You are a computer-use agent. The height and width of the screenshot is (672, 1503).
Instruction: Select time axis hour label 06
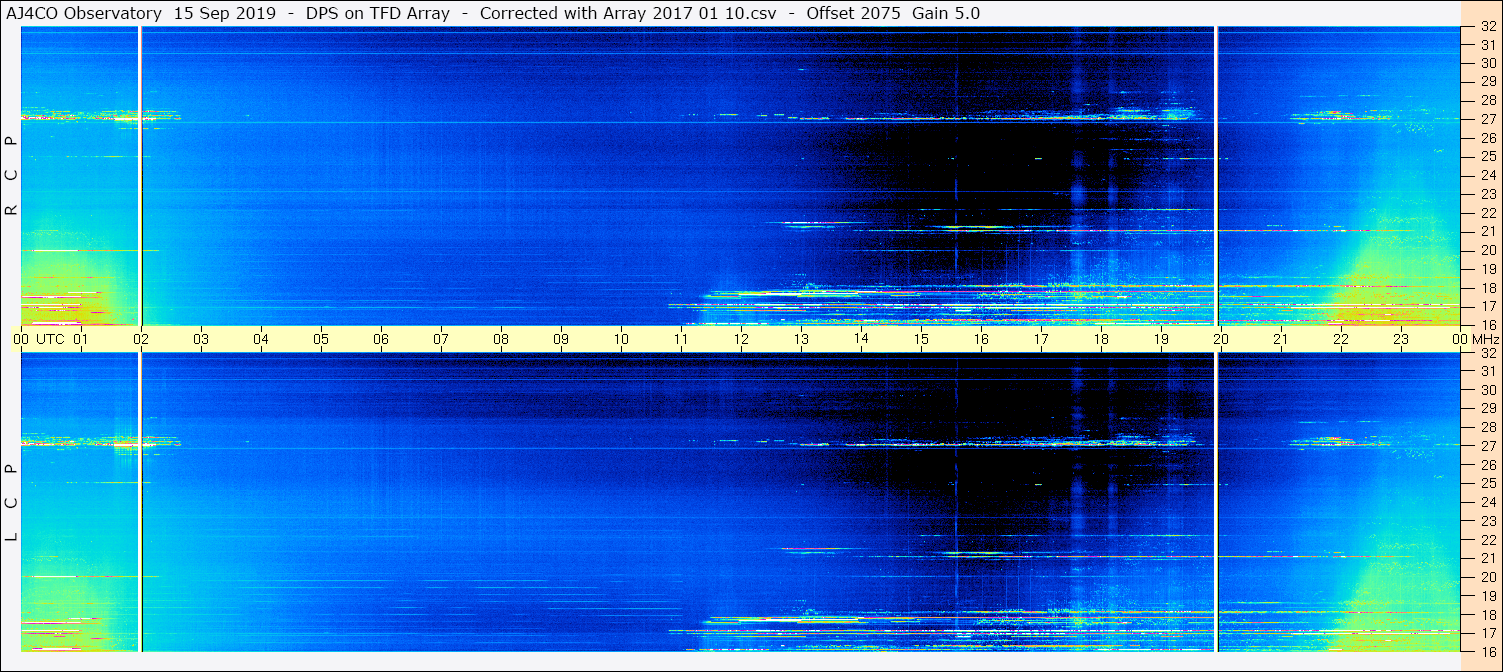tap(381, 339)
